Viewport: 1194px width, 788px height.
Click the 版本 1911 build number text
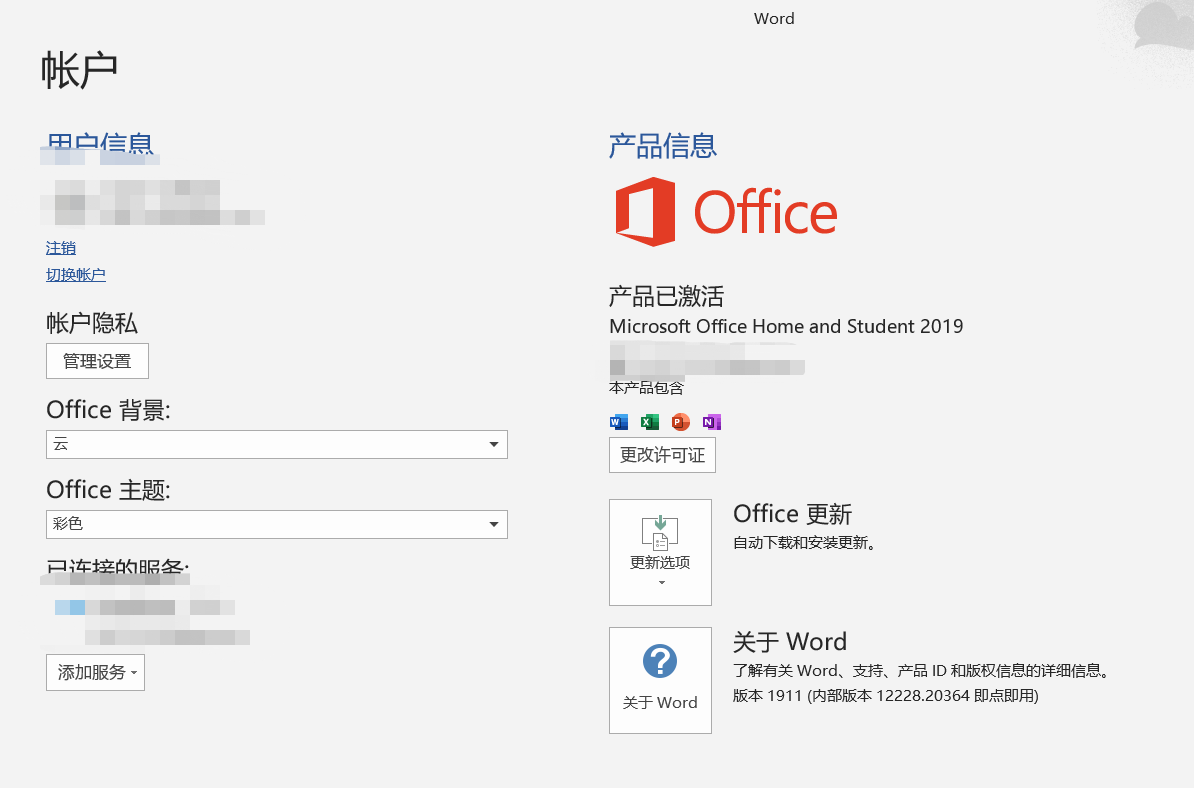pyautogui.click(x=885, y=696)
